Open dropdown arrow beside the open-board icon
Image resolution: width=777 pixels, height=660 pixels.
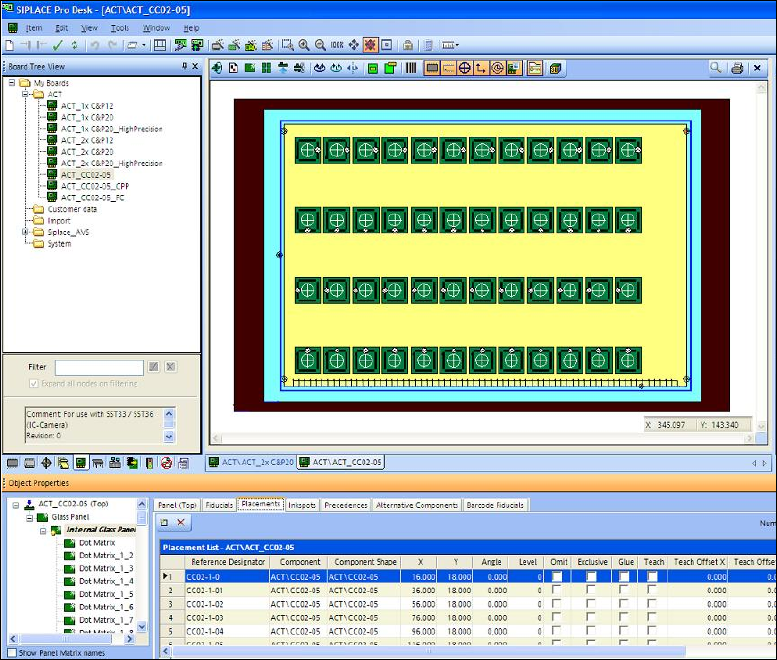[144, 46]
